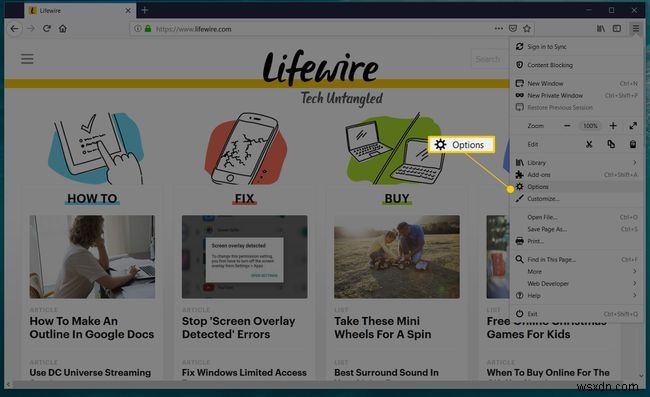Screen dimensions: 650x397
Task: Zoom in with the plus button
Action: pos(613,126)
